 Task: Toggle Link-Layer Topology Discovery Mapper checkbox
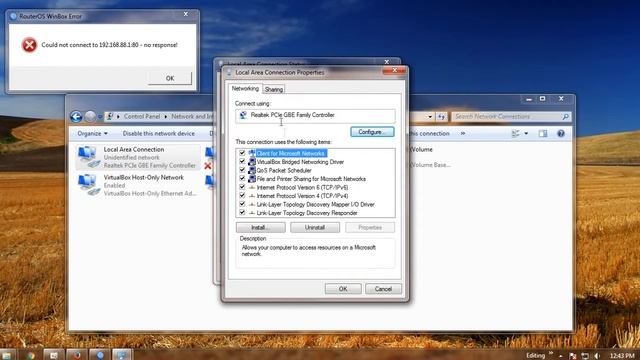point(242,204)
